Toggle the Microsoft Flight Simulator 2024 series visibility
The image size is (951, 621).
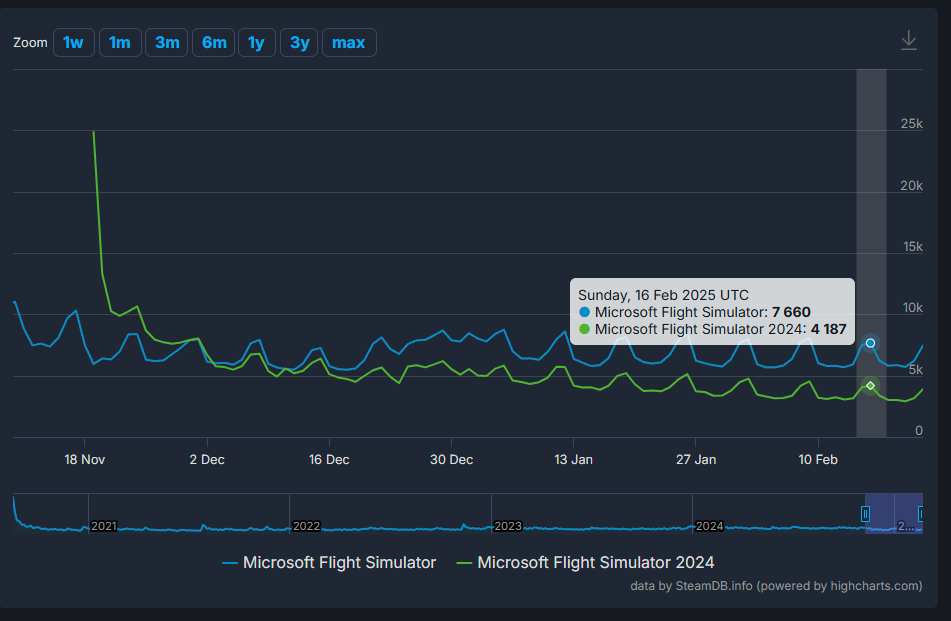click(x=595, y=562)
